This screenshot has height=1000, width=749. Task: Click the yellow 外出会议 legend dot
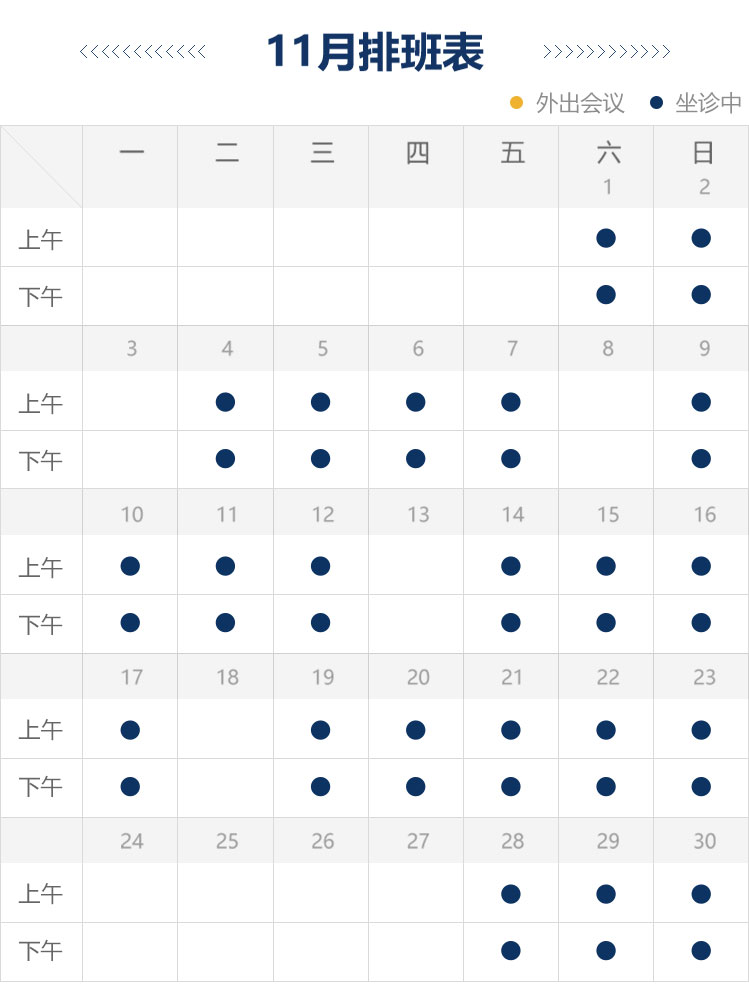pyautogui.click(x=517, y=102)
